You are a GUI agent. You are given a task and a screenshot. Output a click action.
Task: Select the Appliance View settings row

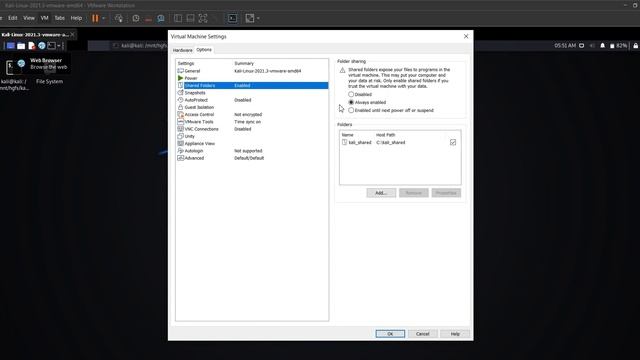pyautogui.click(x=252, y=144)
